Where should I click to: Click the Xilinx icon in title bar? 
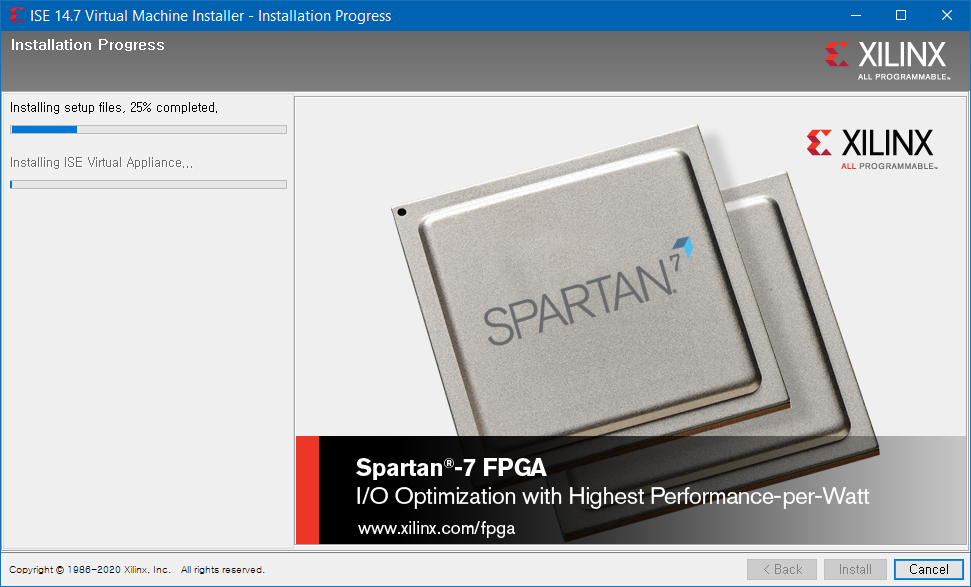click(x=15, y=15)
